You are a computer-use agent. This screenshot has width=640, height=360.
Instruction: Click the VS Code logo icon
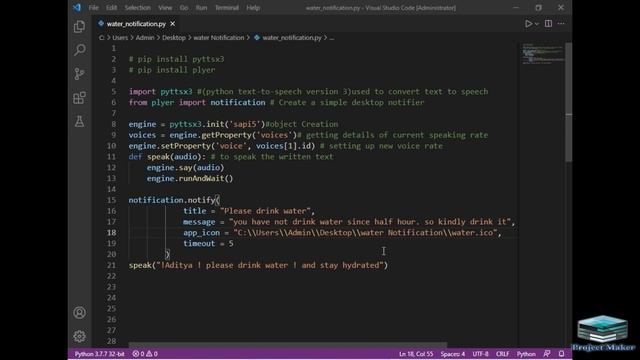tap(77, 7)
